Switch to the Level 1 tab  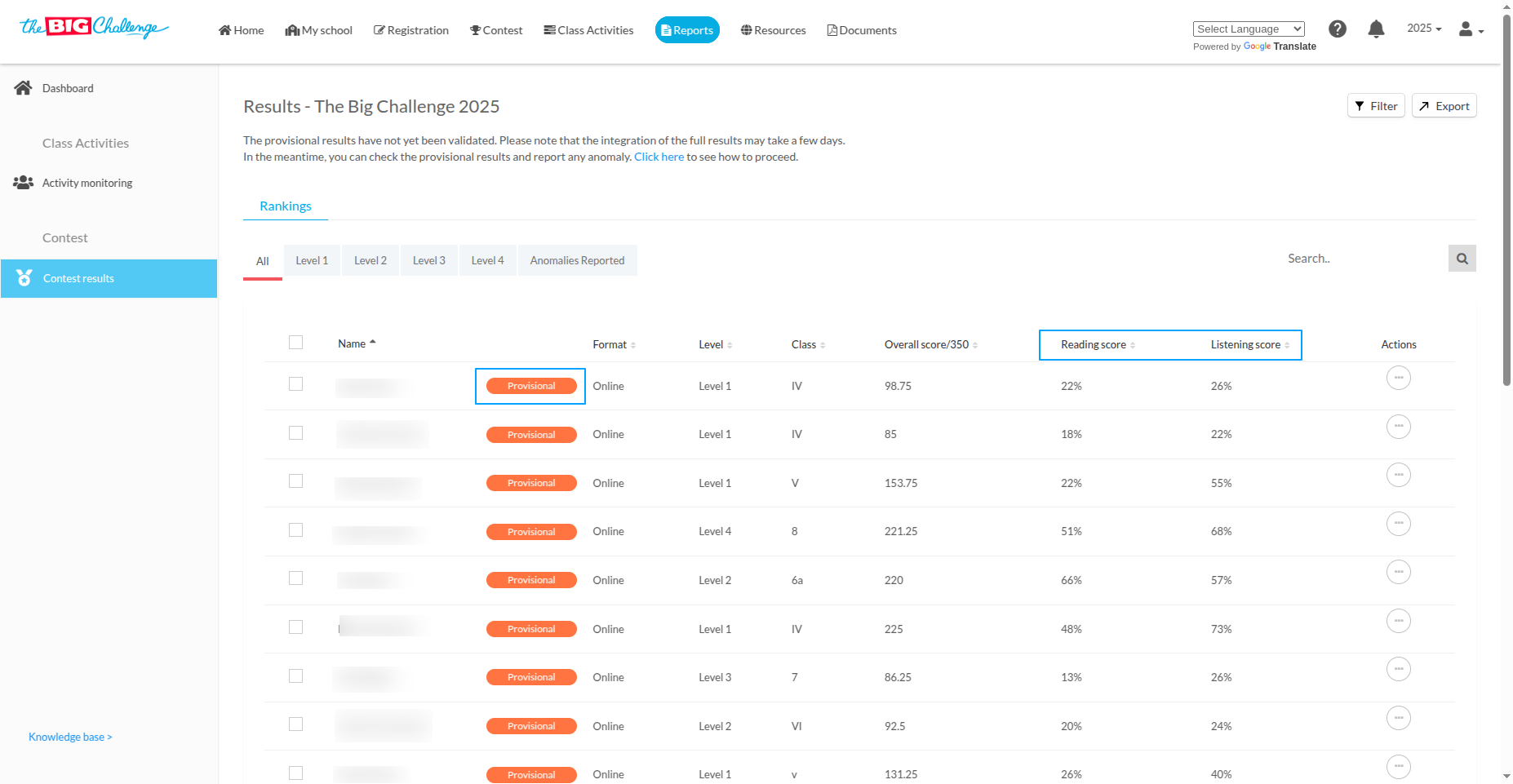(312, 260)
